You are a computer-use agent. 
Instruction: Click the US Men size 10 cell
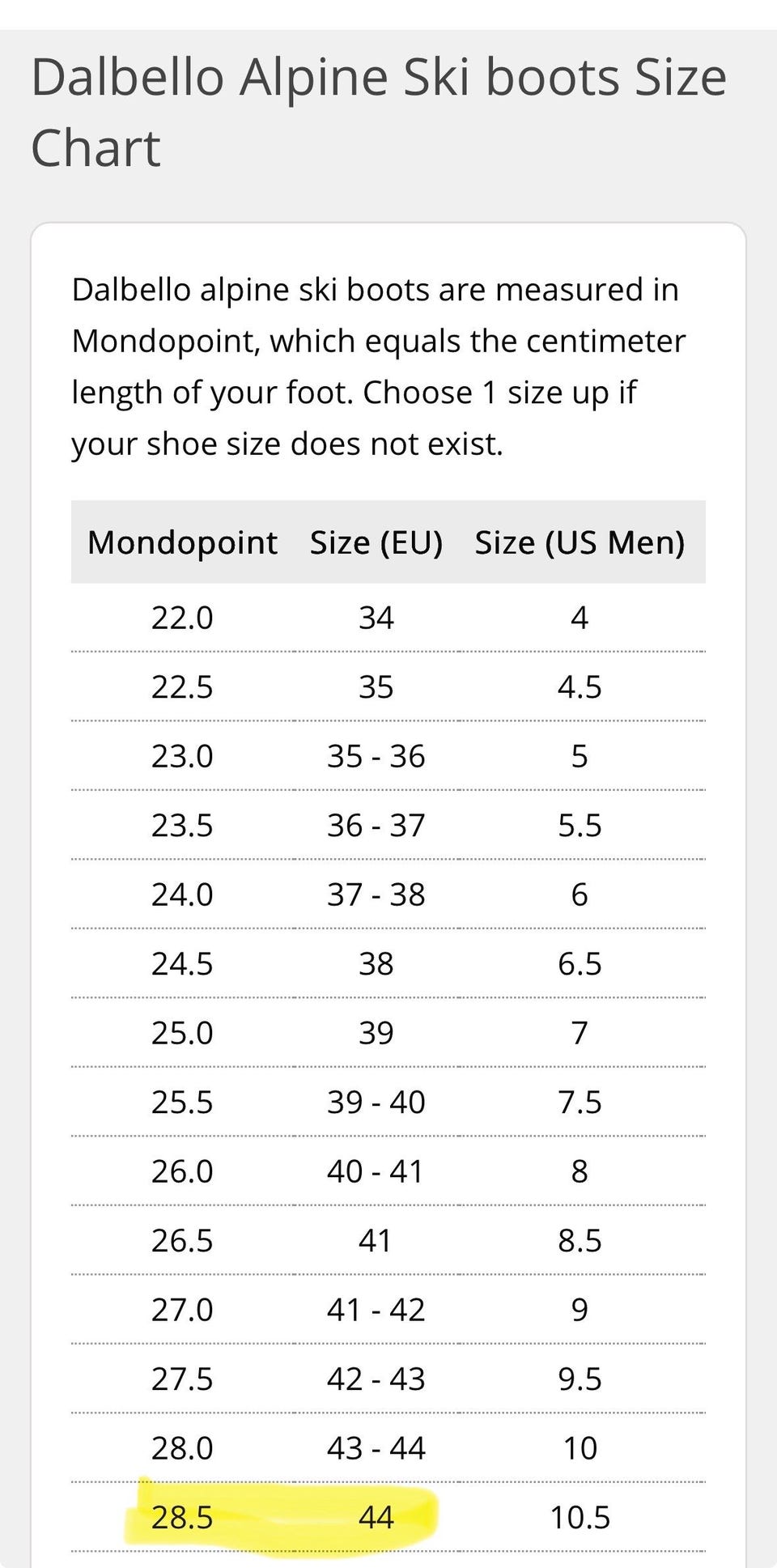tap(580, 1448)
